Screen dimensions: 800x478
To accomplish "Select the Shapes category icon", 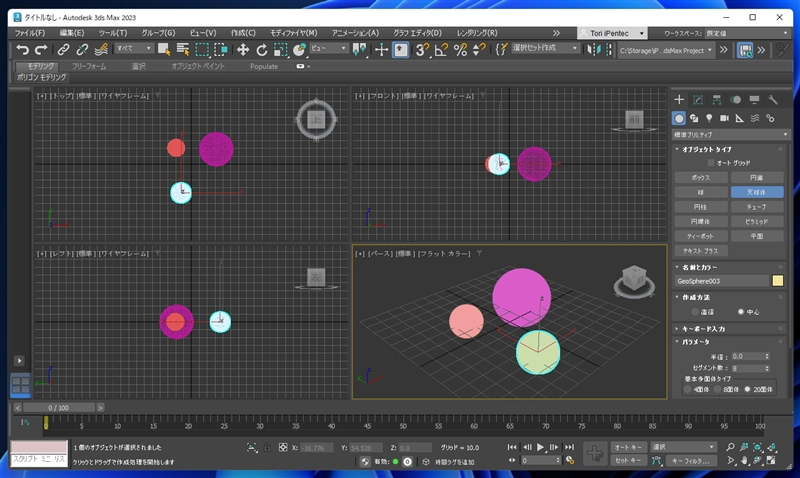I will point(694,118).
